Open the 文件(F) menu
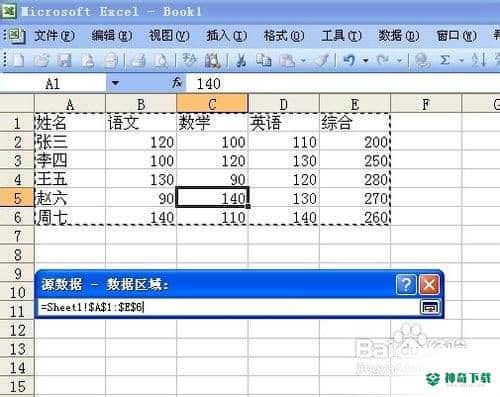The image size is (500, 397). pyautogui.click(x=54, y=36)
